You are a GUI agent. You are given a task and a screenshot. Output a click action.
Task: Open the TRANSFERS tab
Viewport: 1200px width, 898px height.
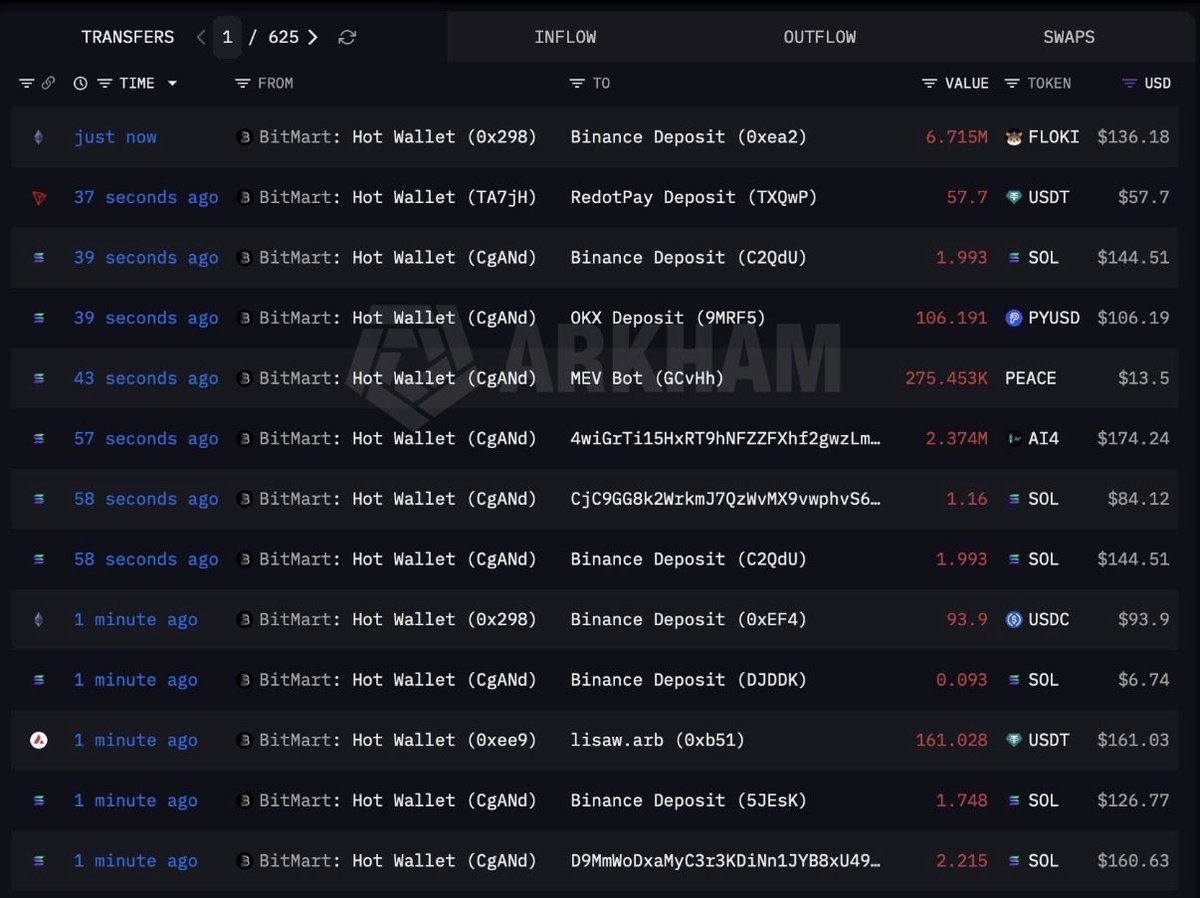click(128, 37)
